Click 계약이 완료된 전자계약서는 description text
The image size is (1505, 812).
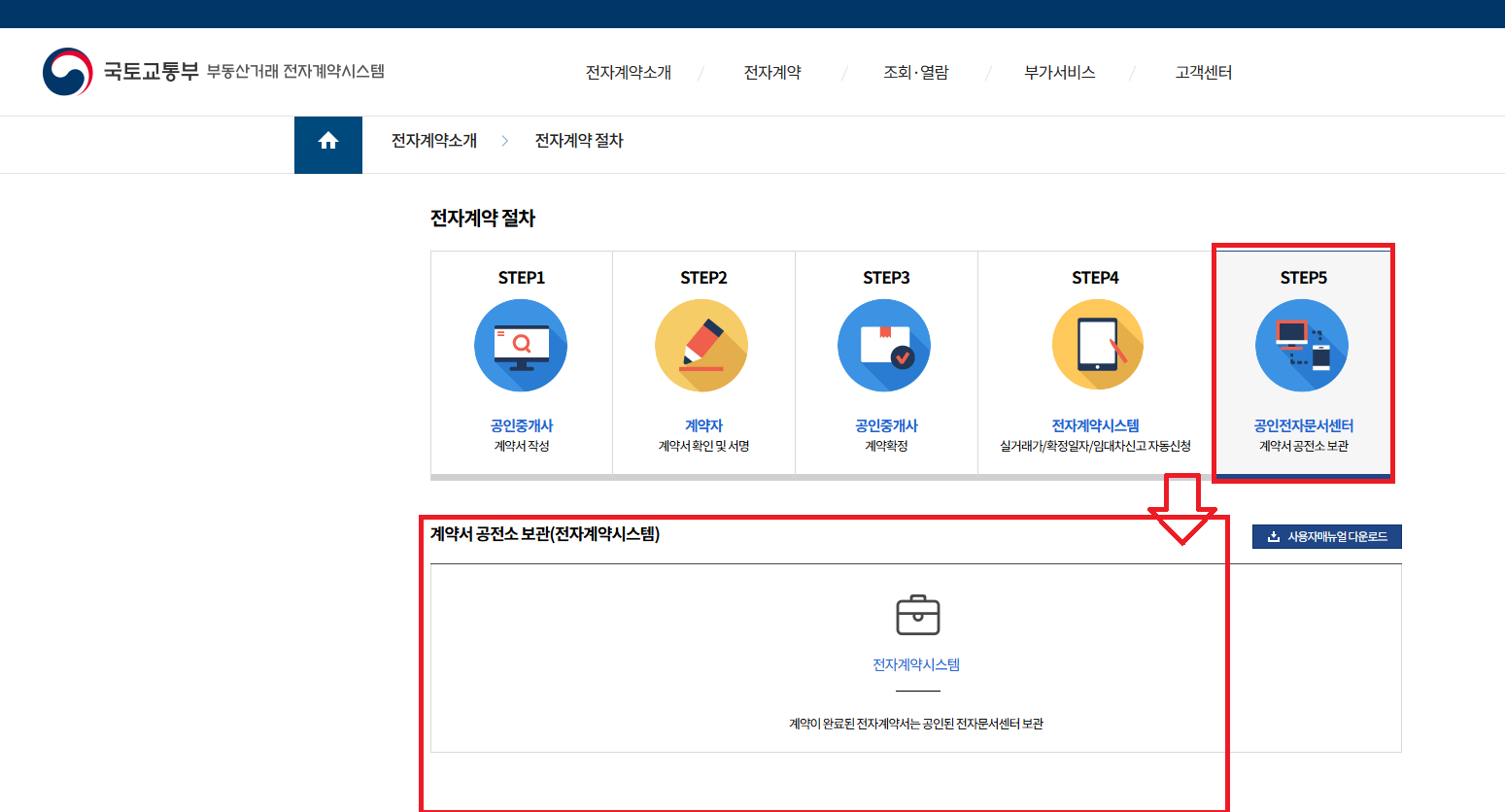click(916, 724)
